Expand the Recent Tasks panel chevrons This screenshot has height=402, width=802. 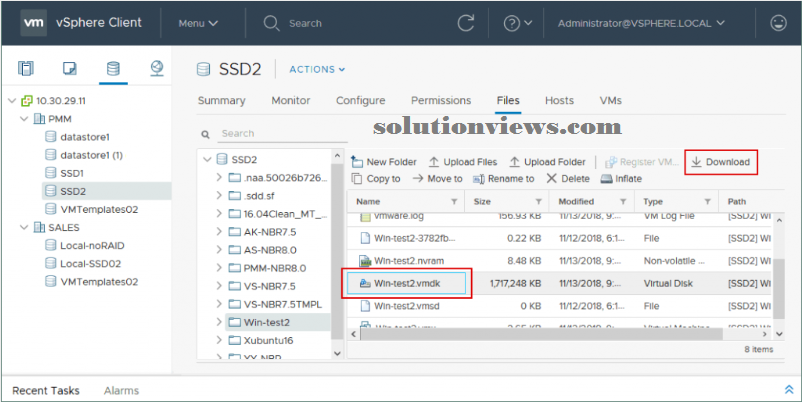789,390
